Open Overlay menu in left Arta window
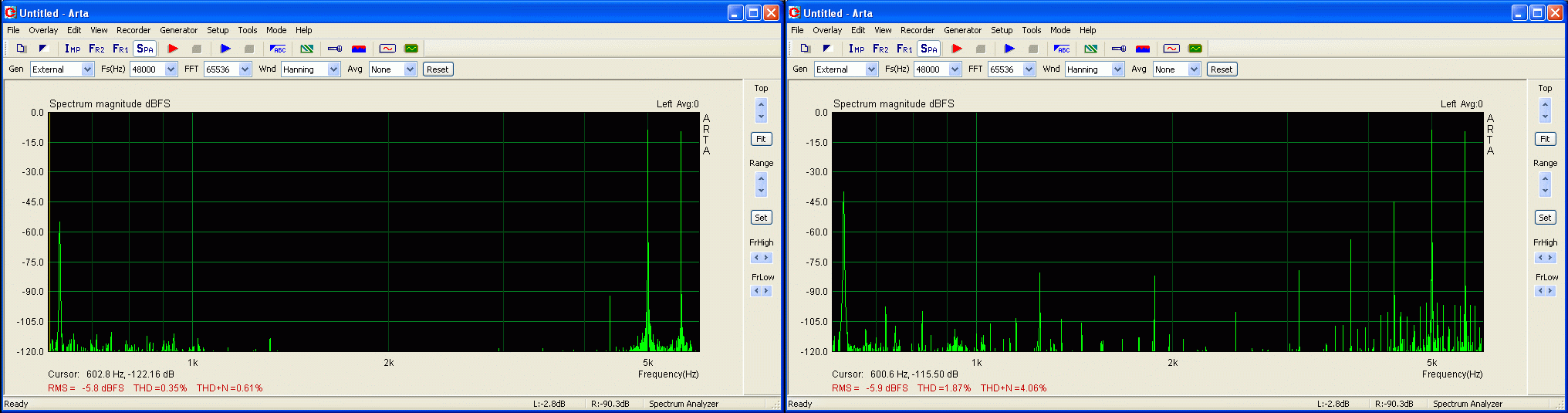1568x413 pixels. [43, 30]
